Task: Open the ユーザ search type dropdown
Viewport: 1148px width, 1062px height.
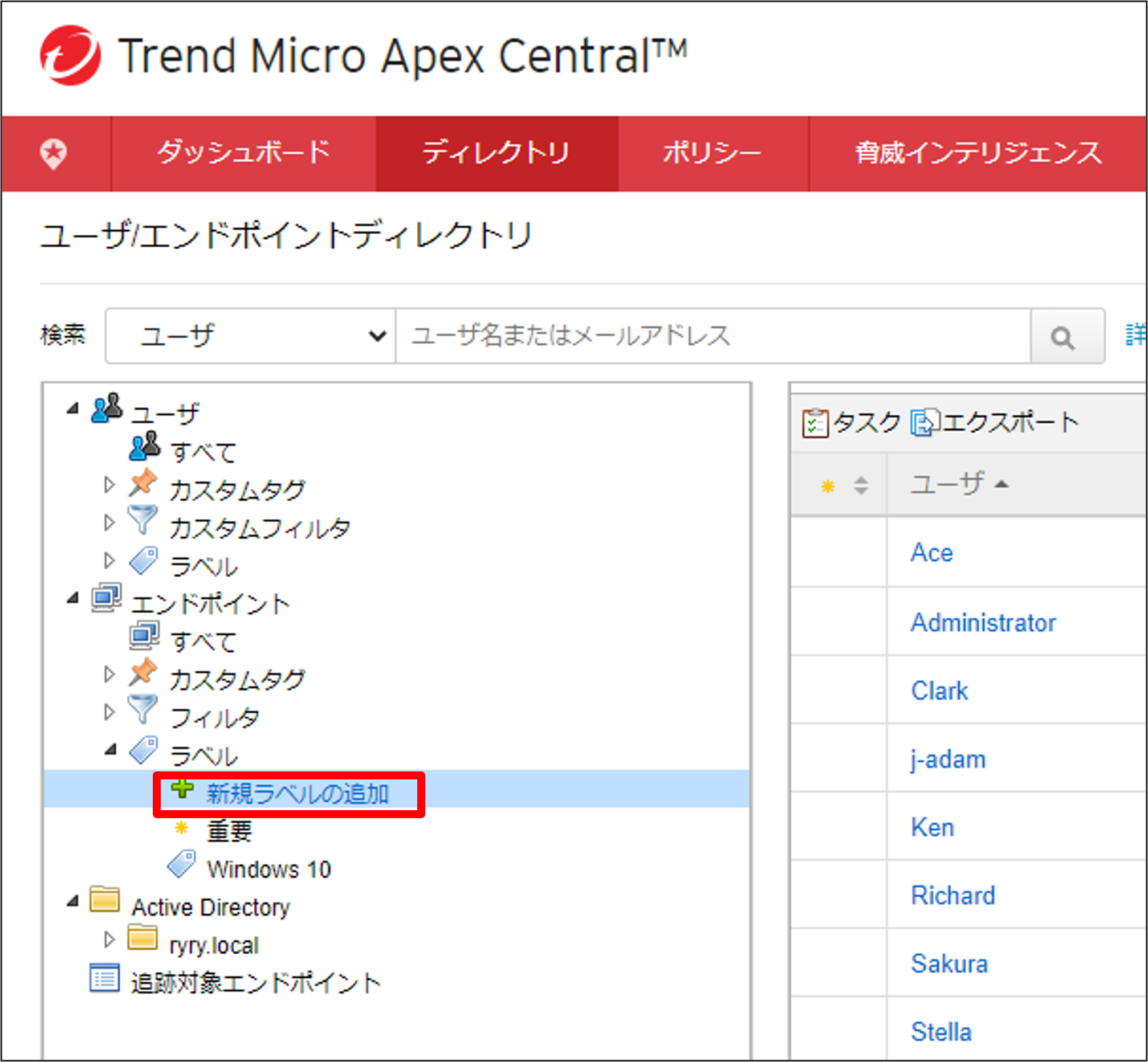Action: (251, 336)
